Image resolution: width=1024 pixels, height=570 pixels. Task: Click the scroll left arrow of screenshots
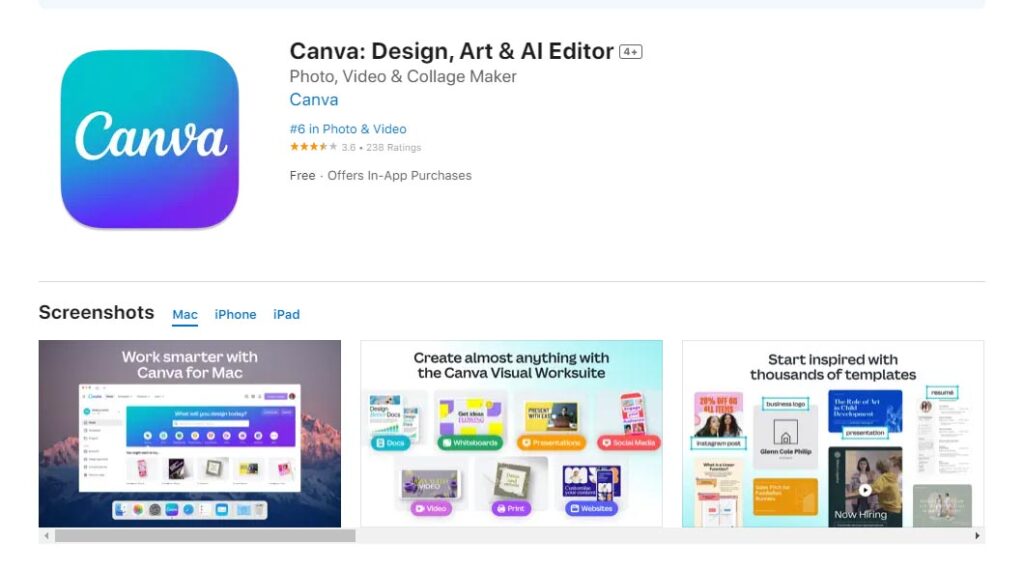tap(46, 535)
